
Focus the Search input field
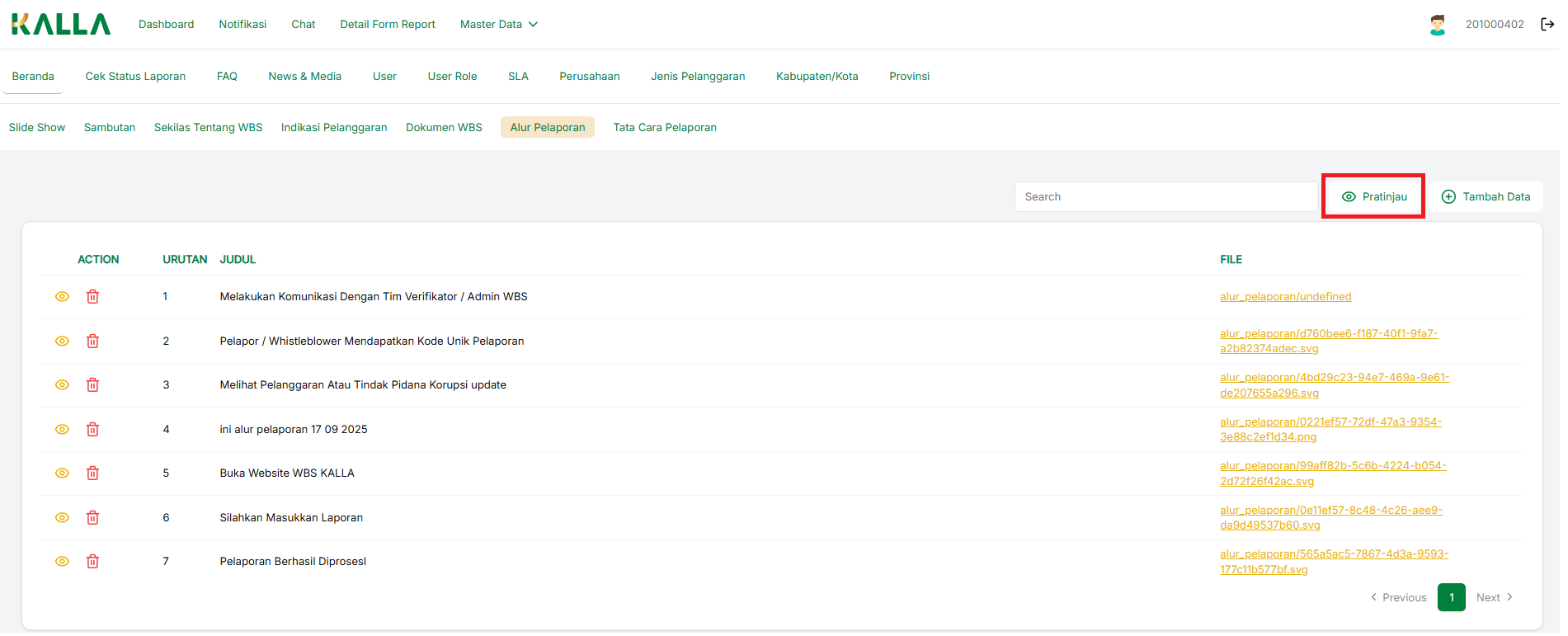tap(1165, 197)
